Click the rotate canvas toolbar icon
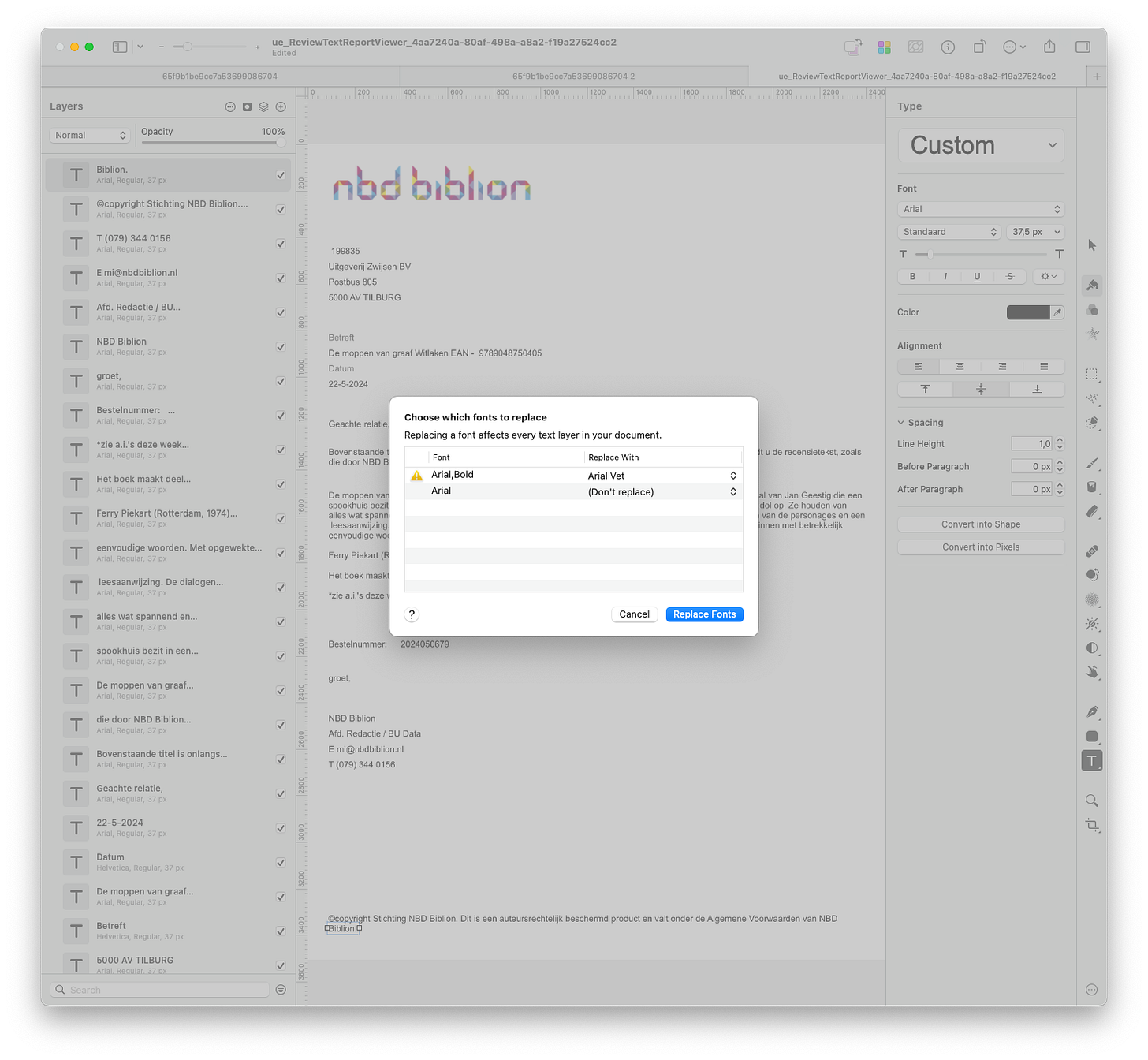Image resolution: width=1148 pixels, height=1060 pixels. (x=979, y=47)
